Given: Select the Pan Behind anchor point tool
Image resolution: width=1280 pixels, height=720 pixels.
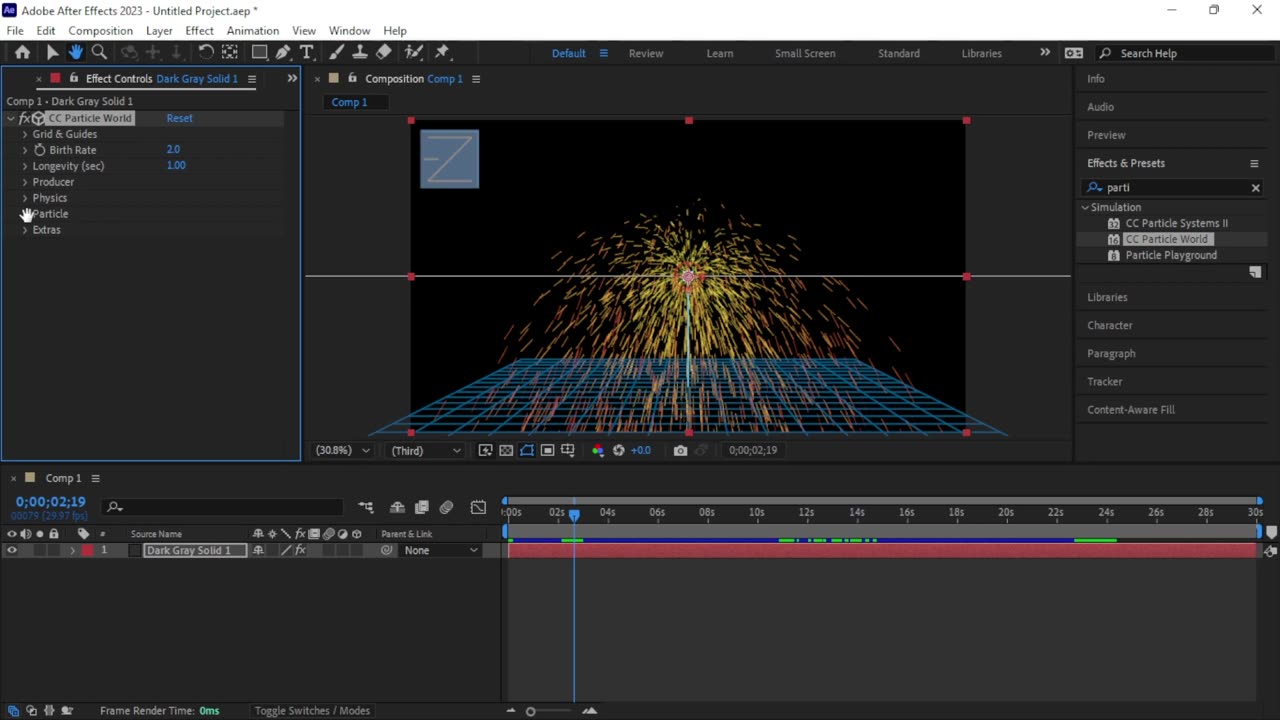Looking at the screenshot, I should pos(230,53).
